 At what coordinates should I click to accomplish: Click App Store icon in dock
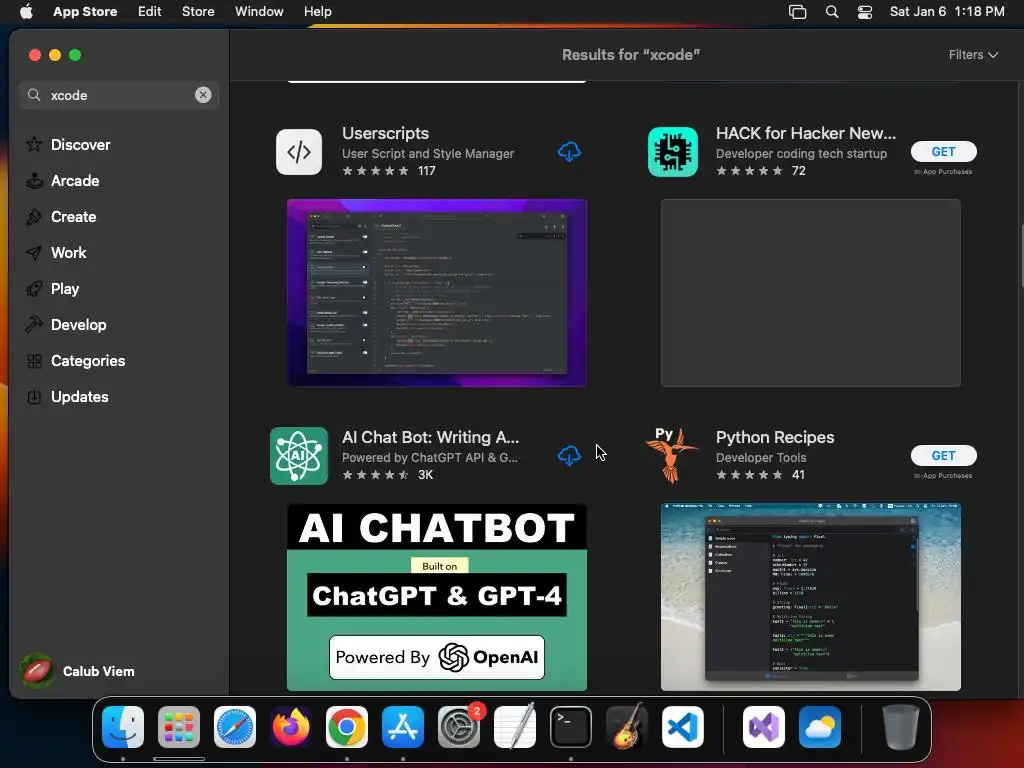(x=403, y=727)
